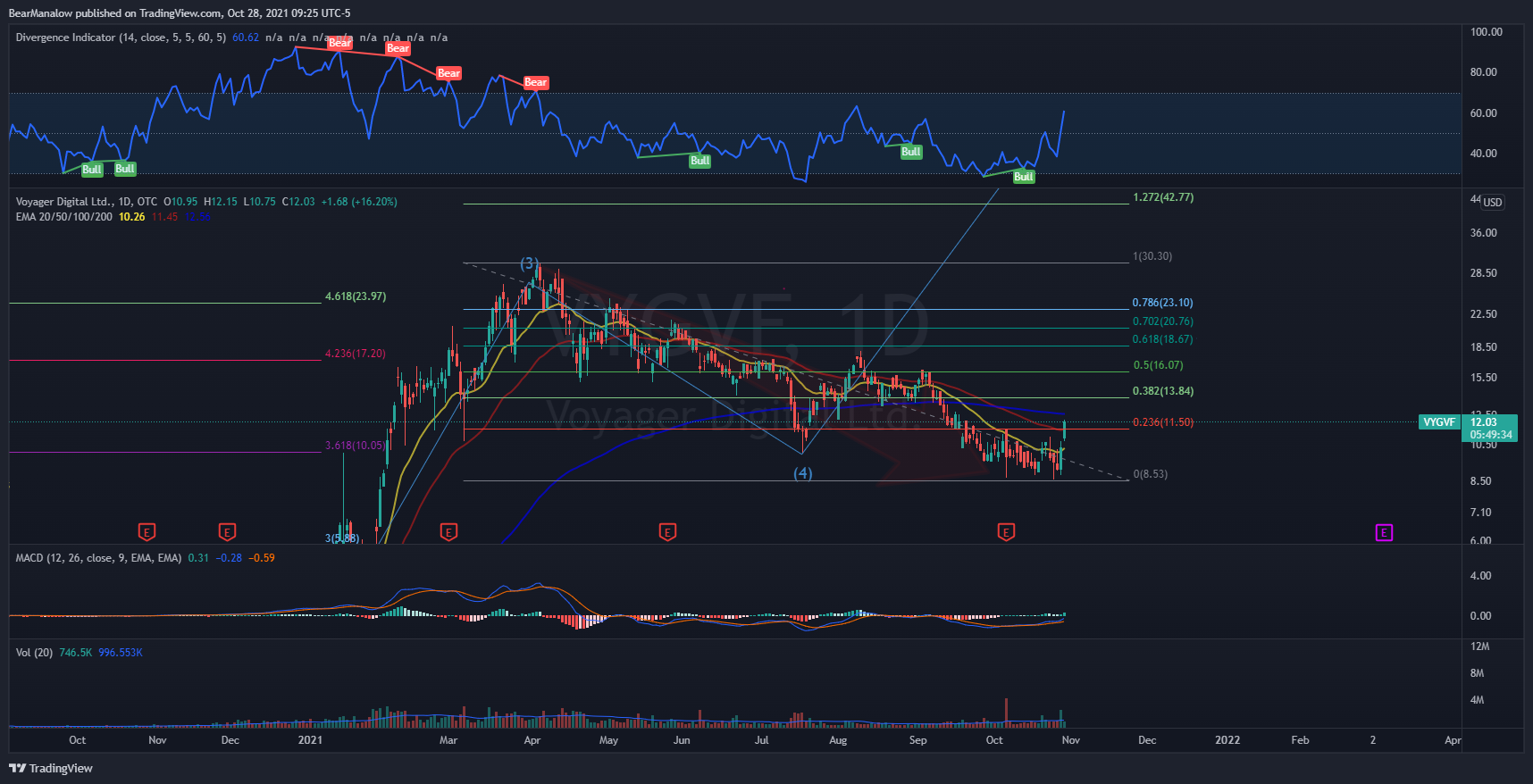
Task: Click the Voyager Digital Ltd. chart title
Action: point(87,202)
